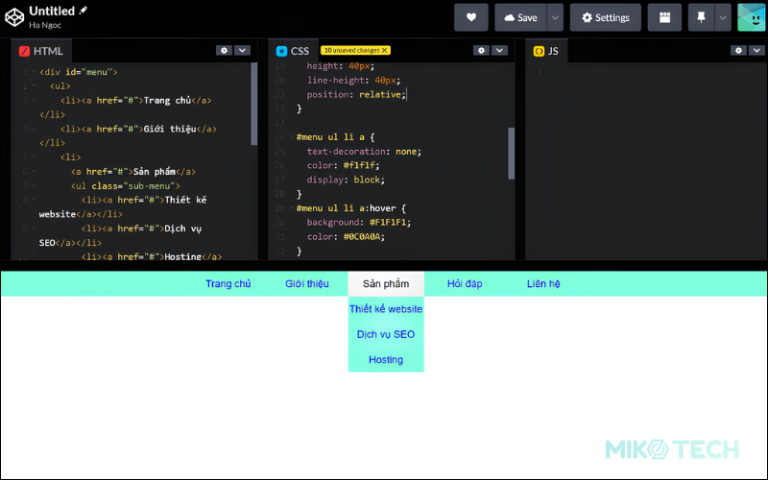Click text-decoration: none line in CSS

tap(364, 151)
